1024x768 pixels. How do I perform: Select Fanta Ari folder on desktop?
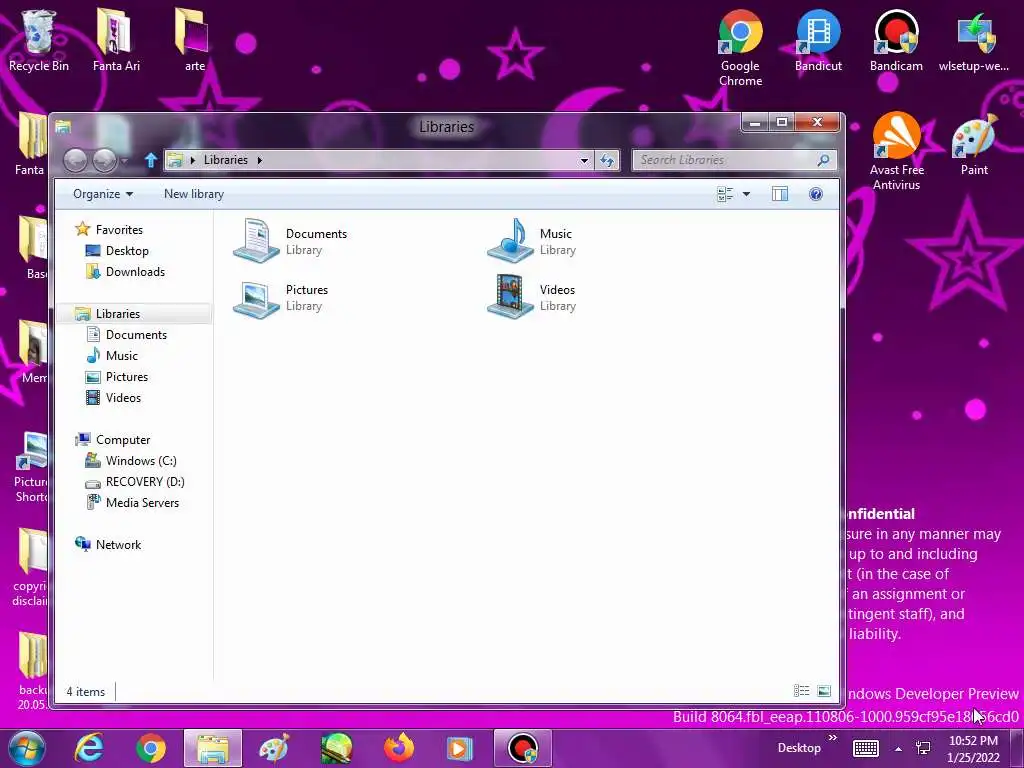click(x=116, y=40)
